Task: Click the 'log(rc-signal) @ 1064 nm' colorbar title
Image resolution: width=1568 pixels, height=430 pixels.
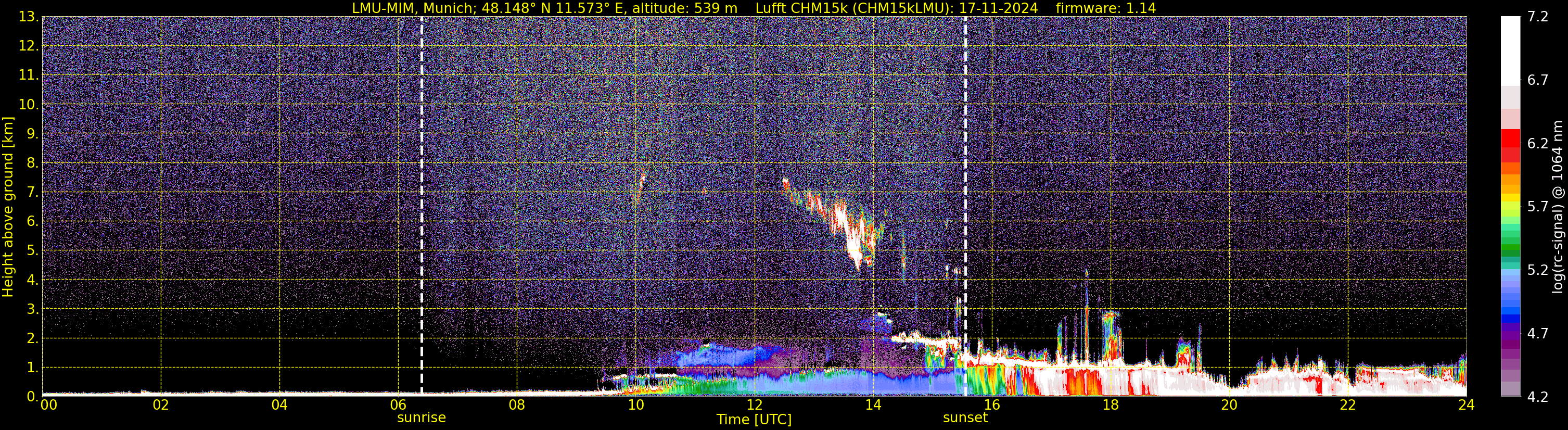Action: point(1558,207)
